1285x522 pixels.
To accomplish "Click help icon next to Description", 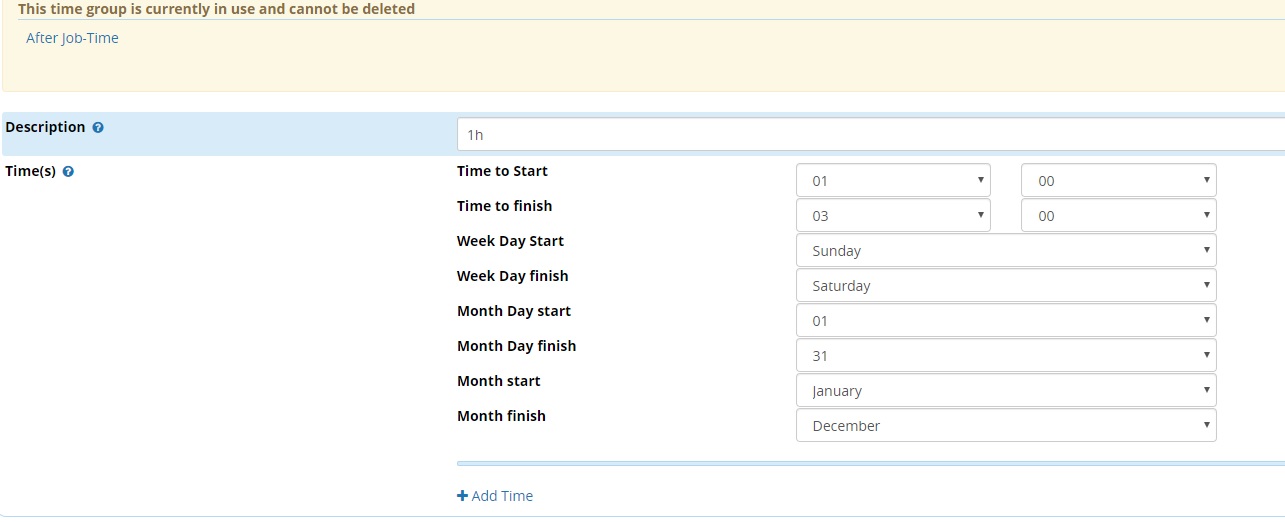I will pos(98,128).
